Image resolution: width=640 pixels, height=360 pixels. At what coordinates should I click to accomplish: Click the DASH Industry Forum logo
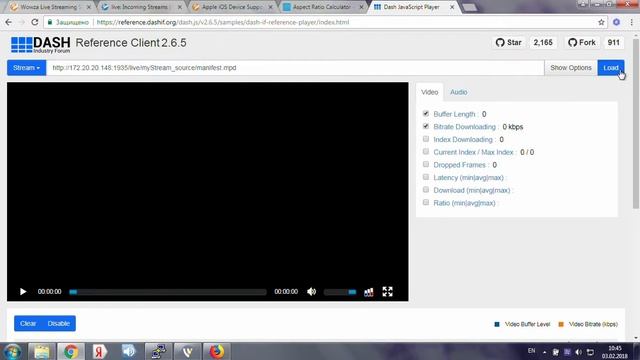[x=40, y=44]
